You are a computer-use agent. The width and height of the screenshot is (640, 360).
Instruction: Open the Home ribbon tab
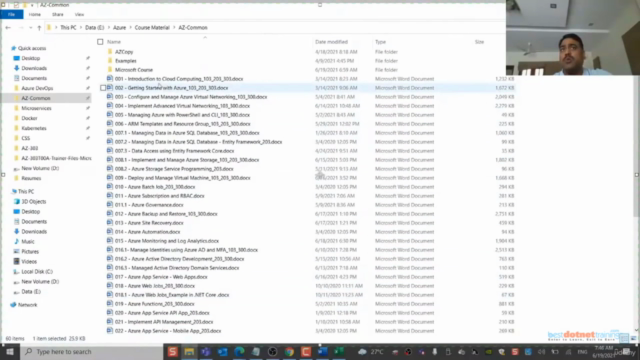pos(35,14)
